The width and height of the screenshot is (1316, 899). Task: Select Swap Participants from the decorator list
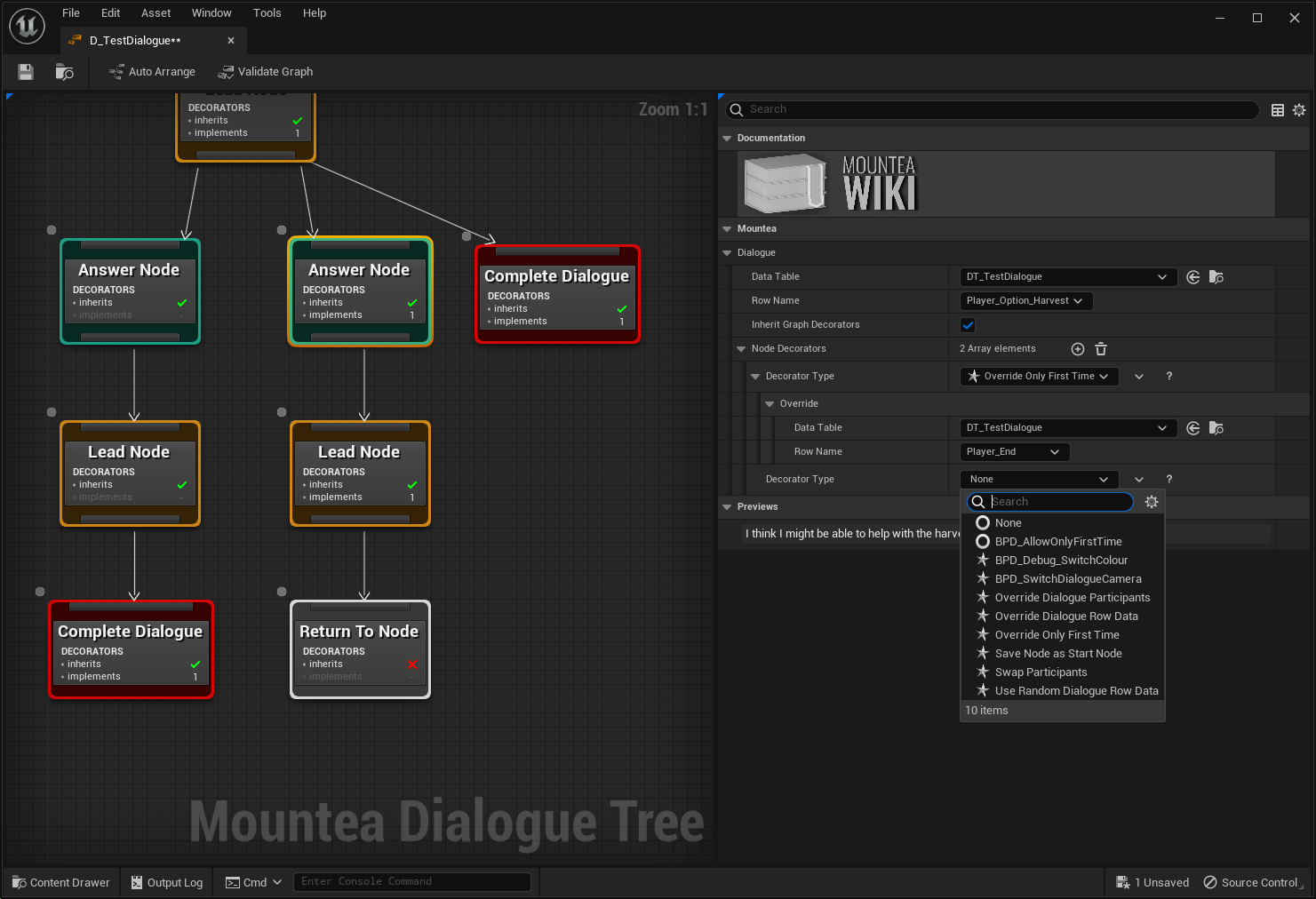(x=1041, y=672)
